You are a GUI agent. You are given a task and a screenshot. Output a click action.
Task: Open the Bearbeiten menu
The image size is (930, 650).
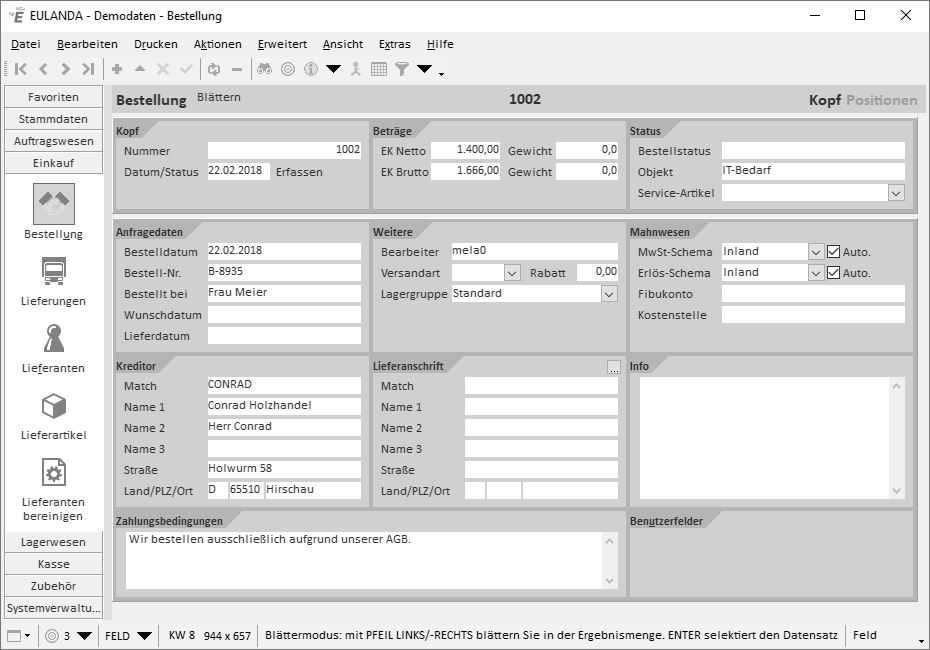pyautogui.click(x=87, y=44)
